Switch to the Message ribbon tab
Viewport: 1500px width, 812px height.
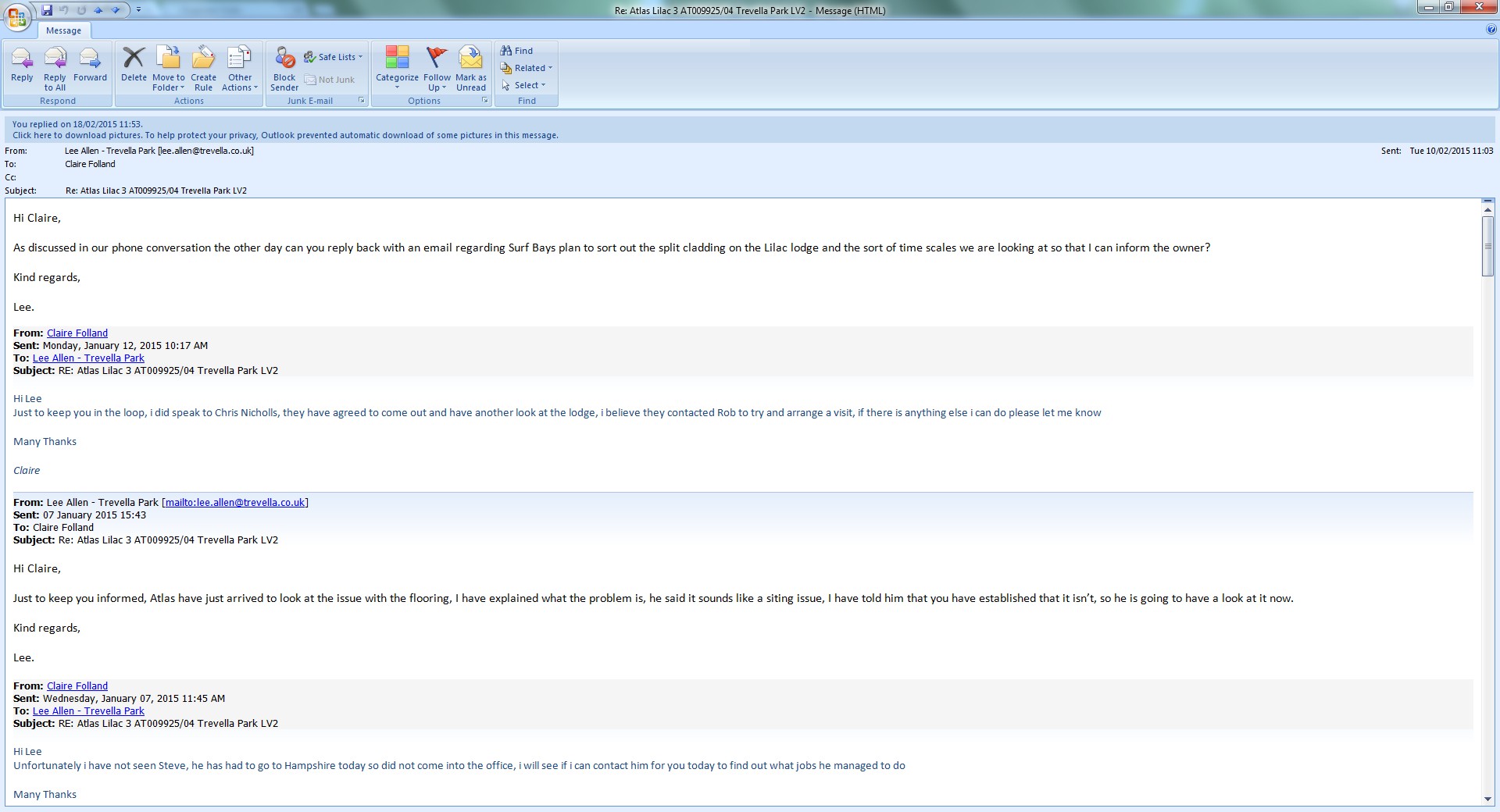tap(63, 30)
